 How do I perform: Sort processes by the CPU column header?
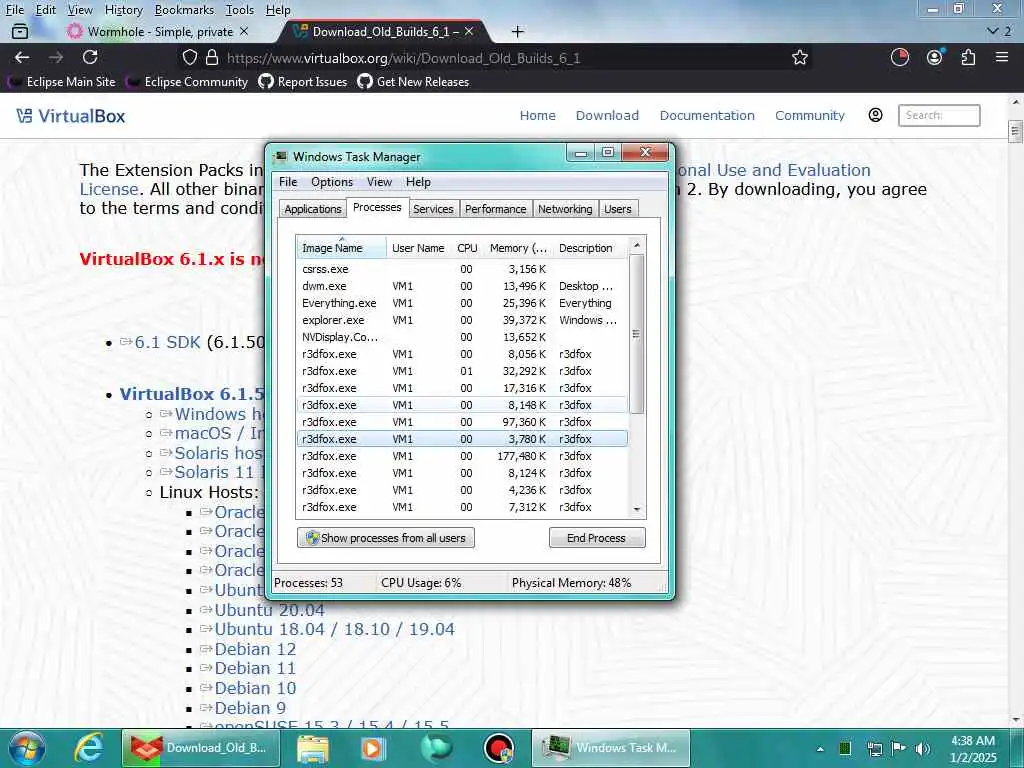(467, 248)
